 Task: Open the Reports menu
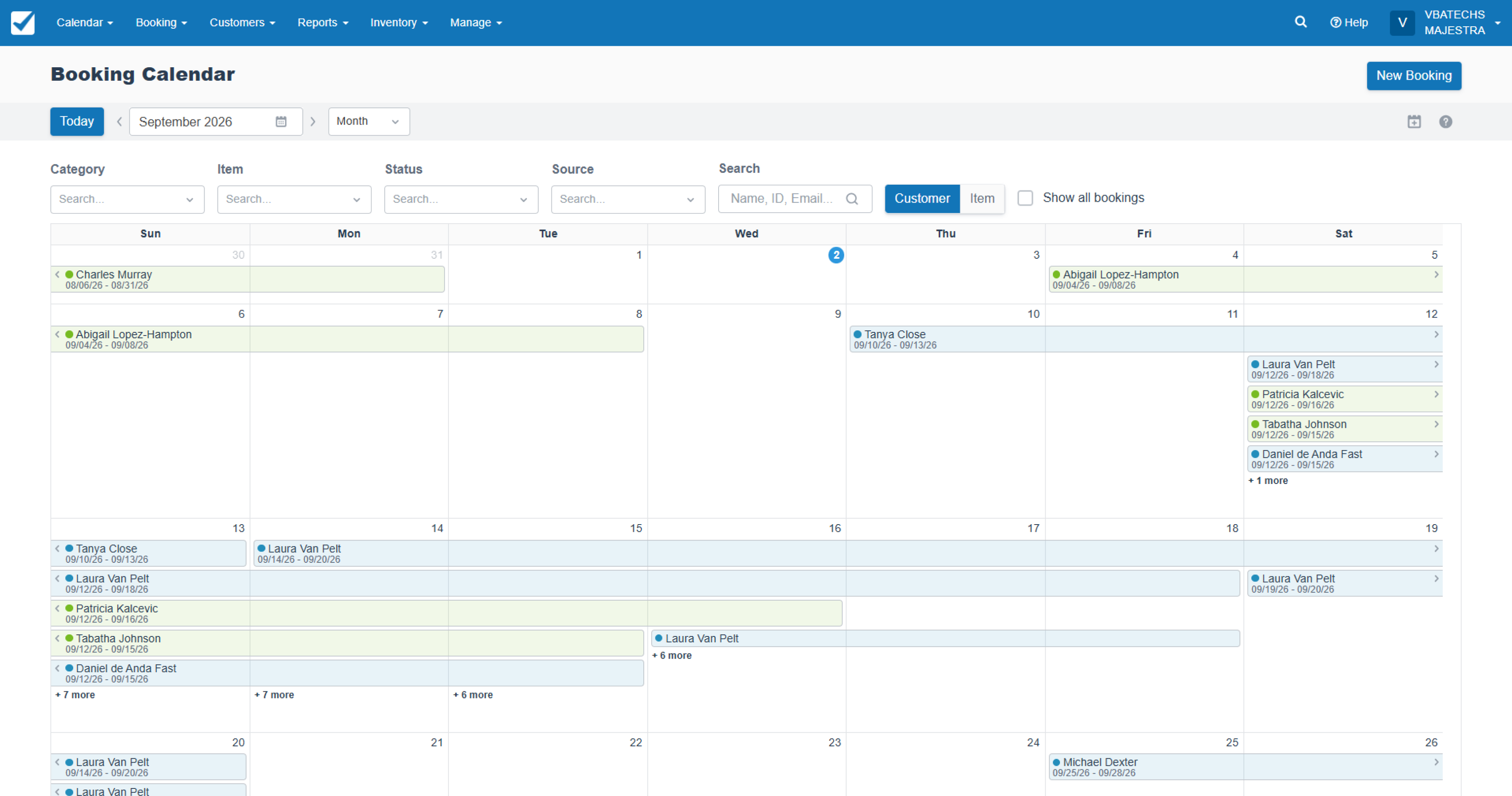(x=323, y=22)
